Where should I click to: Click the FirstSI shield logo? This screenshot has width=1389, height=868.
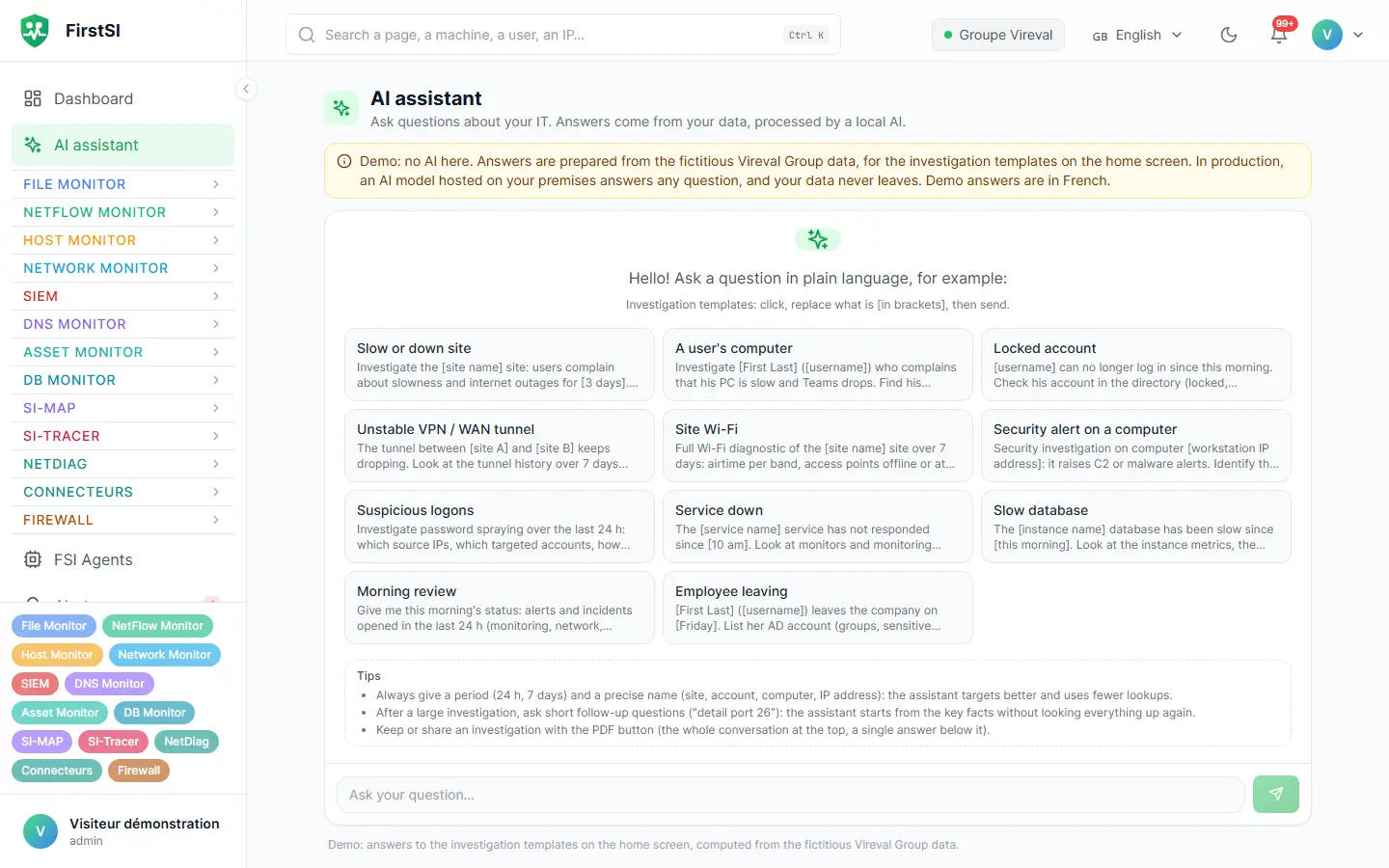[35, 31]
